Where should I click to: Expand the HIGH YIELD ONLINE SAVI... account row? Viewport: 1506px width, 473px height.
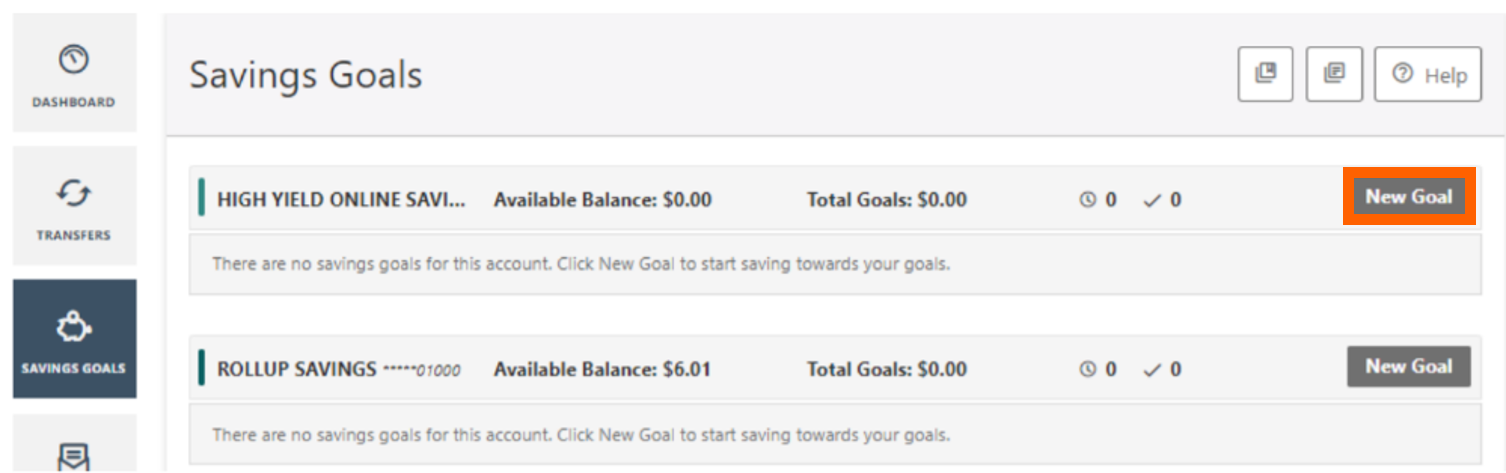835,199
